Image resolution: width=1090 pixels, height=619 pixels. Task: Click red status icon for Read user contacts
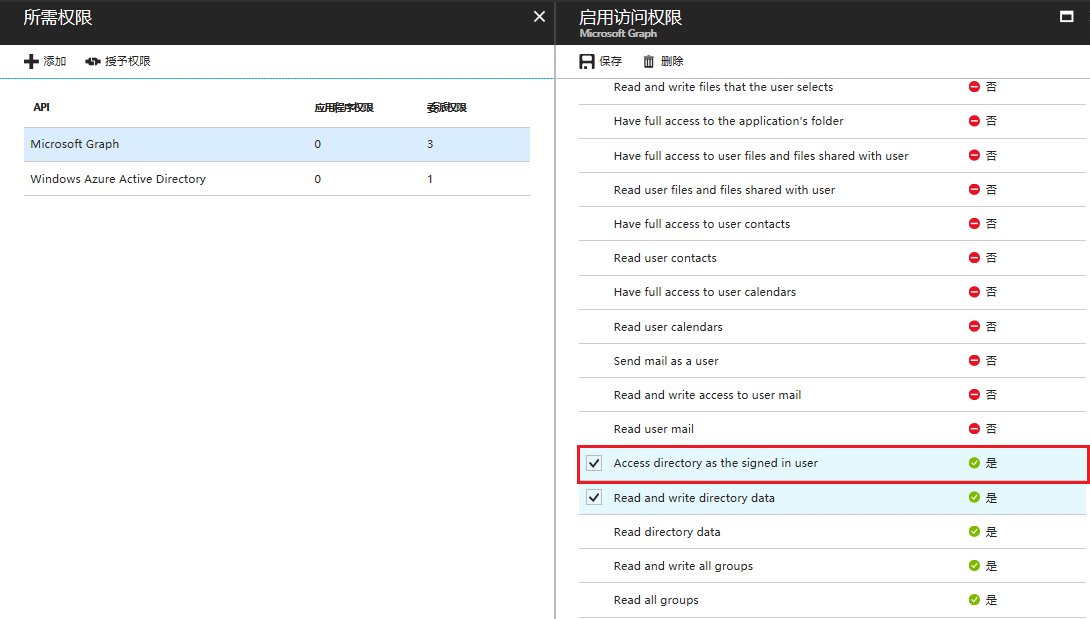[974, 258]
